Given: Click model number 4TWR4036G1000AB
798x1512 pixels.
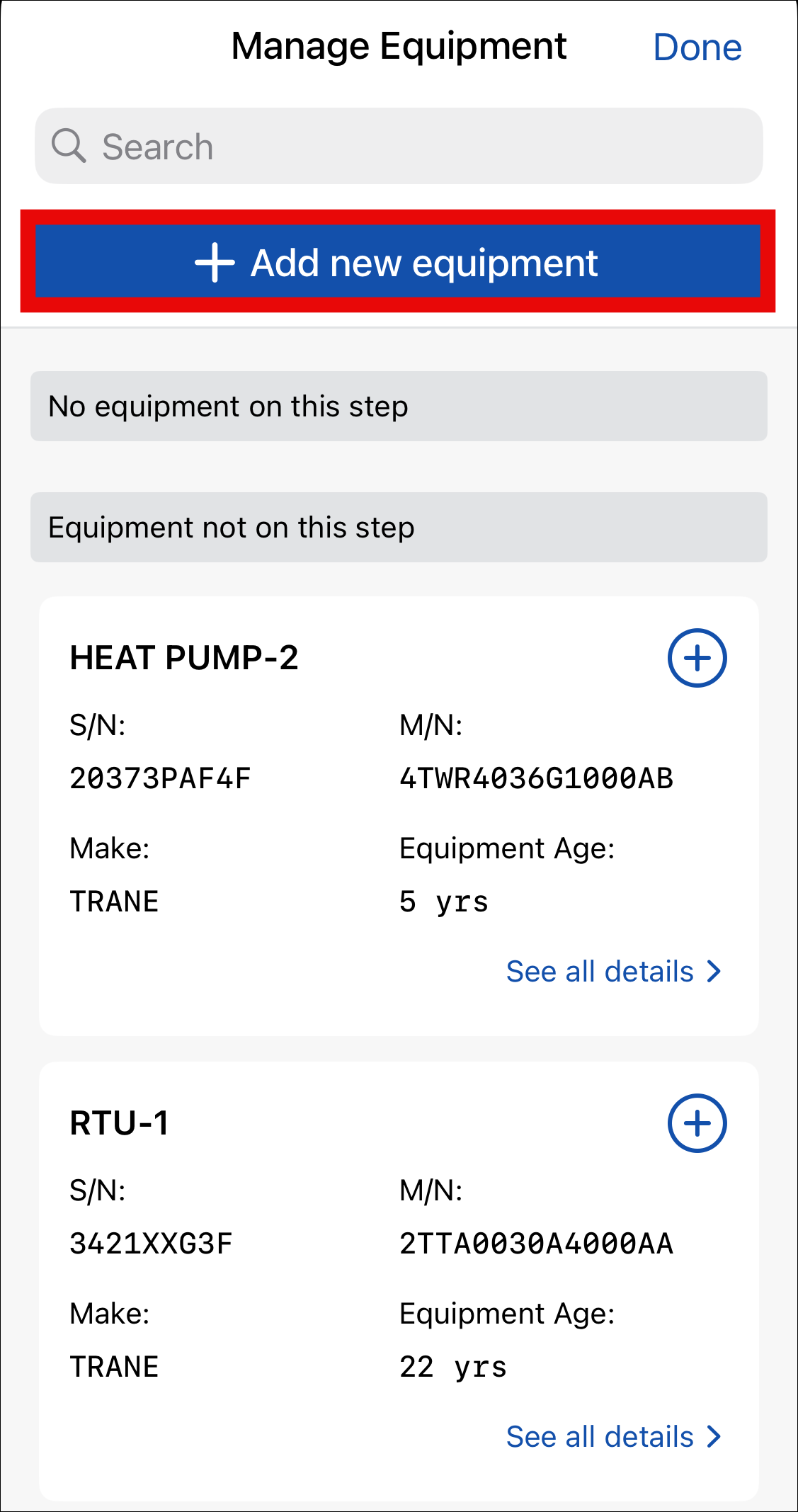Looking at the screenshot, I should pyautogui.click(x=536, y=778).
